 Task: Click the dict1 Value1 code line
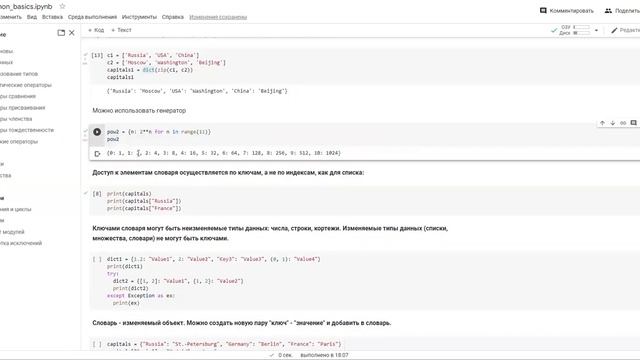(213, 259)
